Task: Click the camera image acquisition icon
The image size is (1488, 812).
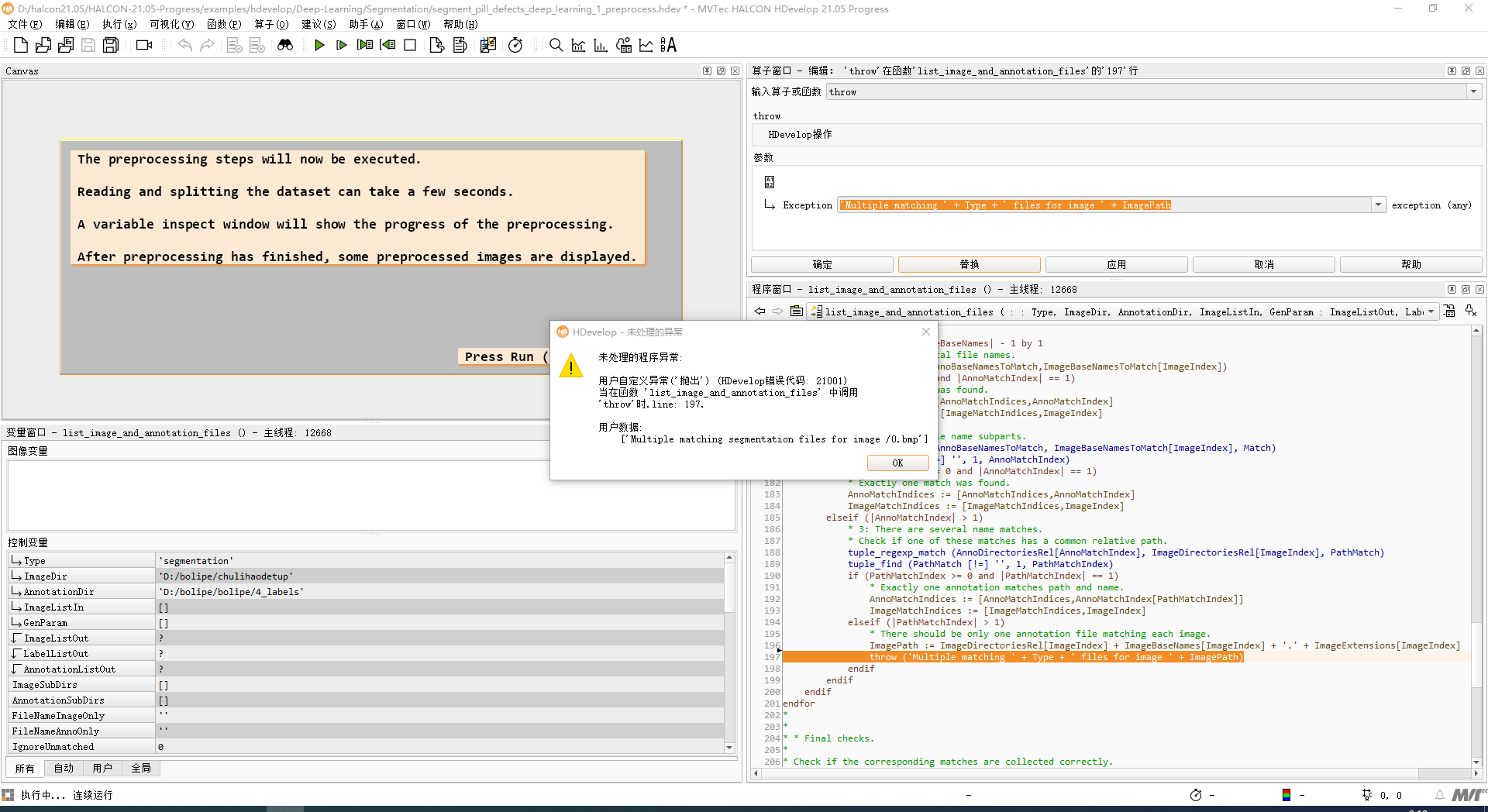Action: [144, 45]
